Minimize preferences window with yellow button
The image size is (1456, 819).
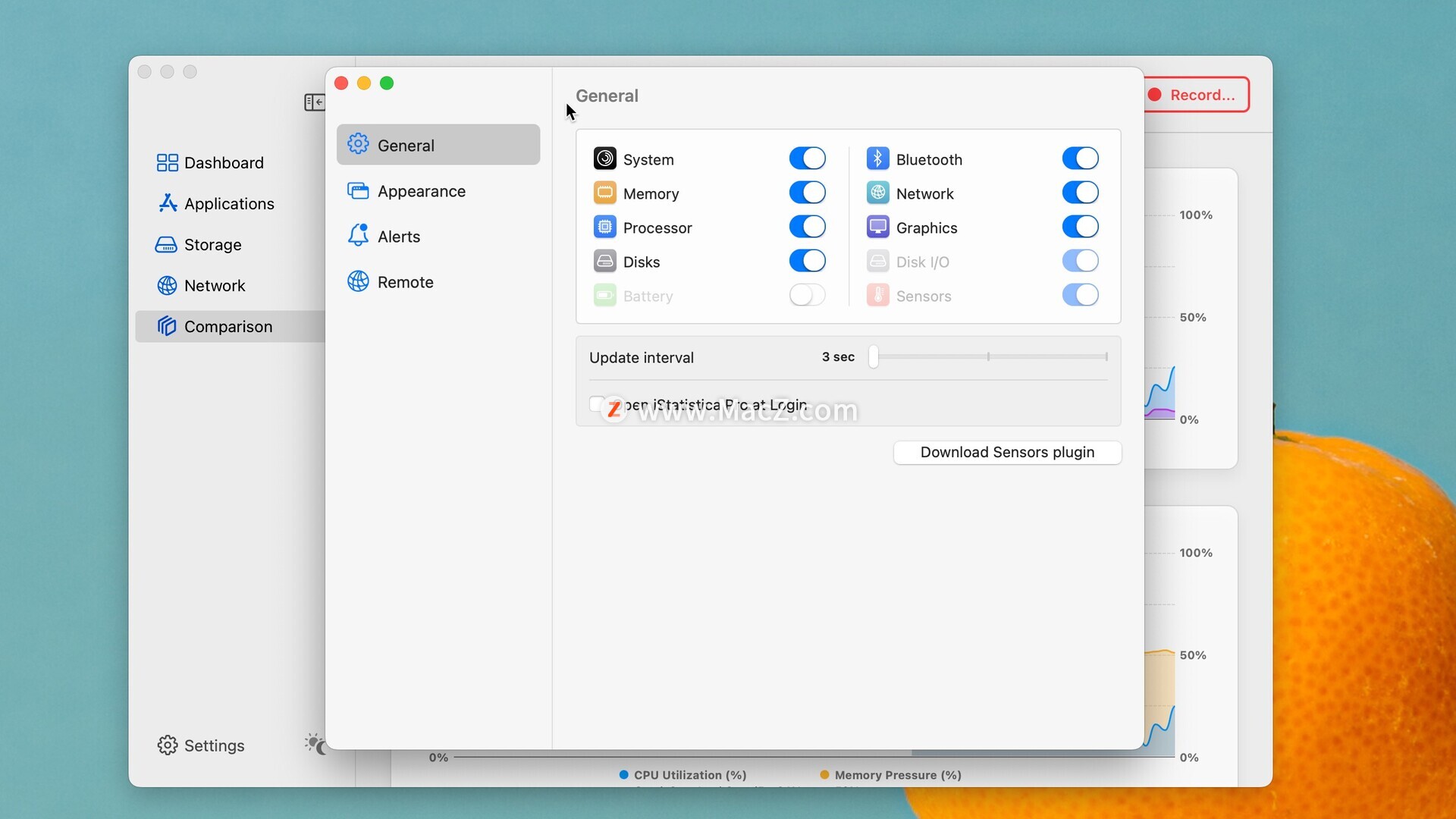364,83
